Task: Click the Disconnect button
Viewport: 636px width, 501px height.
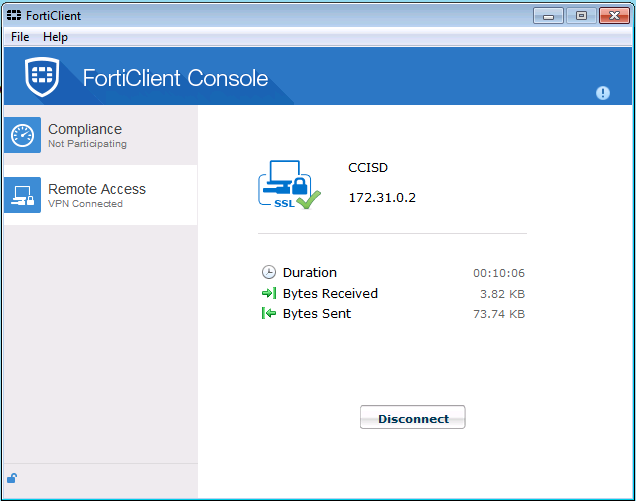Action: tap(413, 417)
